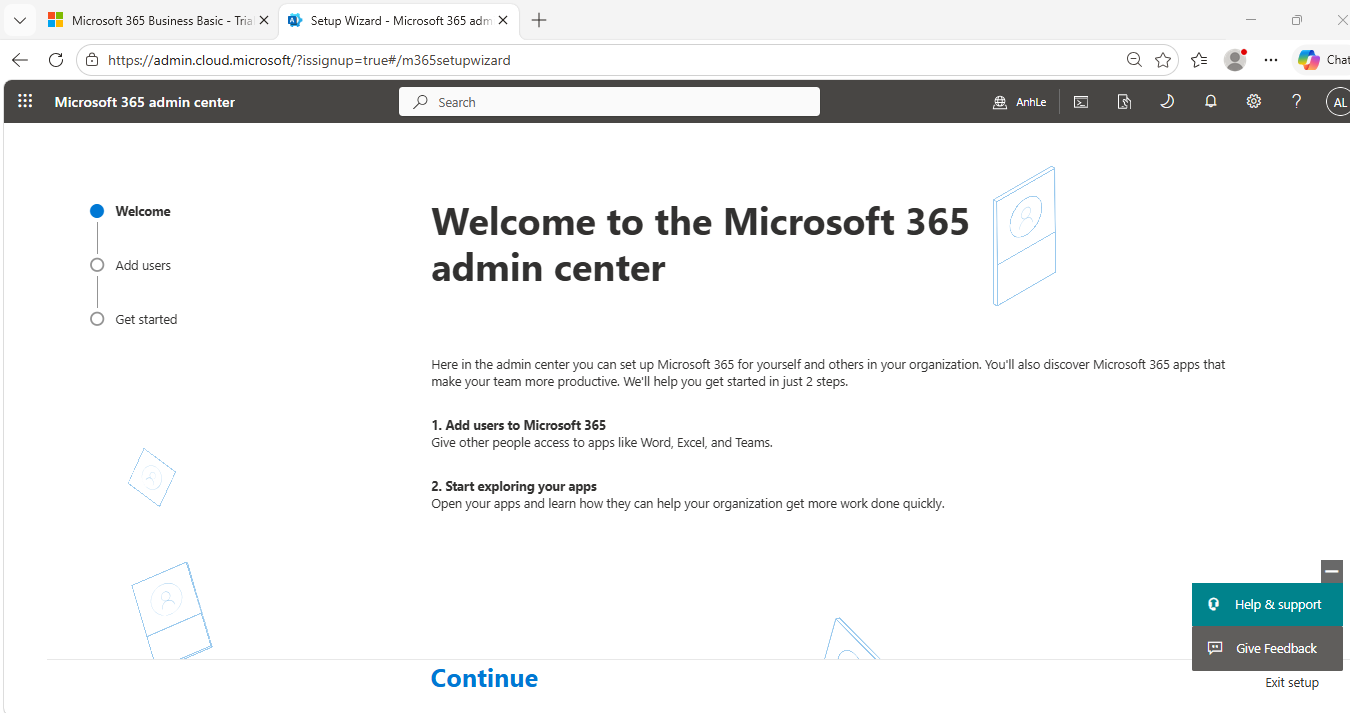The image size is (1350, 713).
Task: Open settings gear icon in header
Action: pos(1254,101)
